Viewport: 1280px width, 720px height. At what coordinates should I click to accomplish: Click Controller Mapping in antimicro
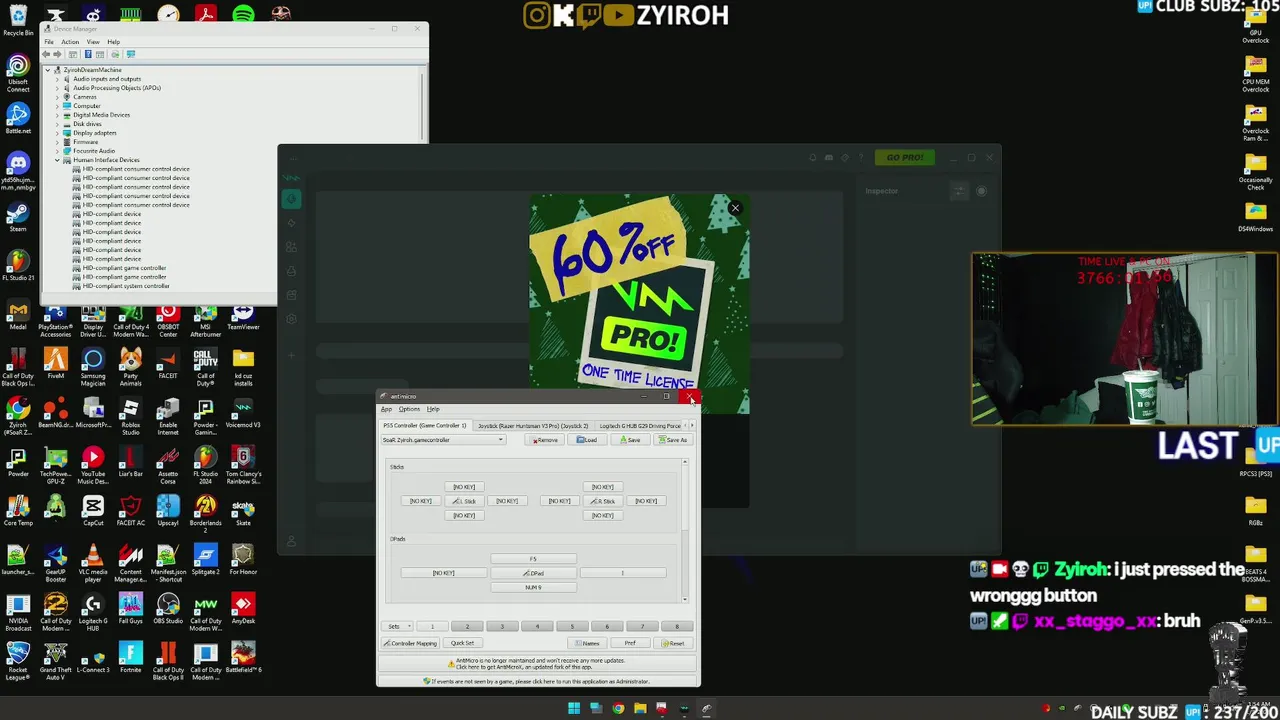click(410, 643)
